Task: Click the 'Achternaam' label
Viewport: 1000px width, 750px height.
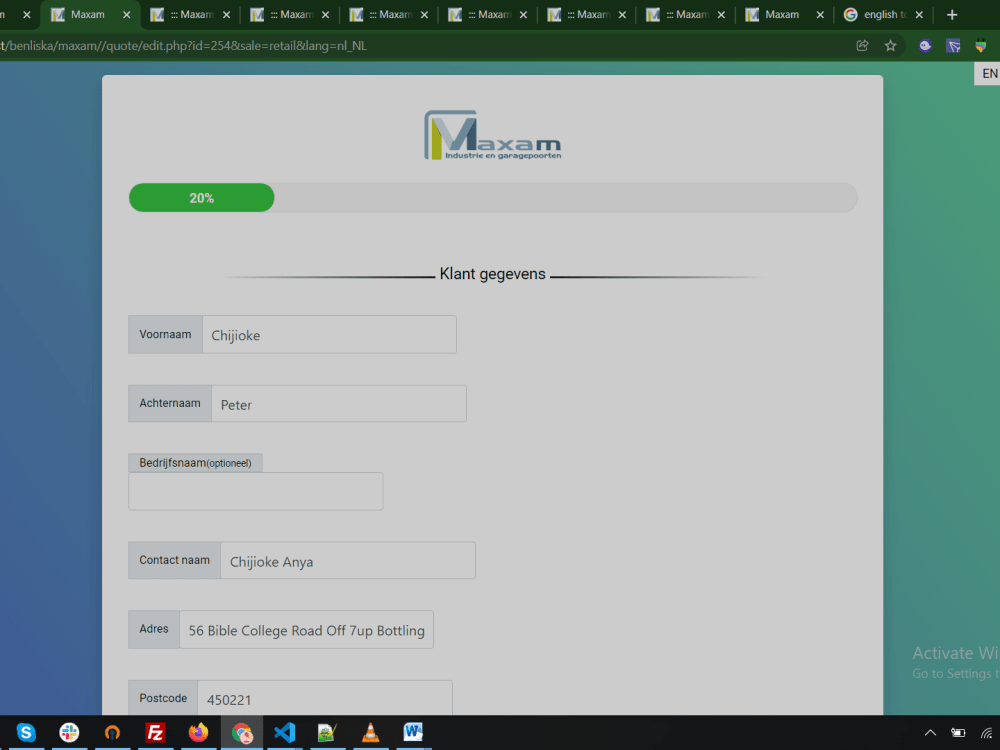Action: [x=170, y=403]
